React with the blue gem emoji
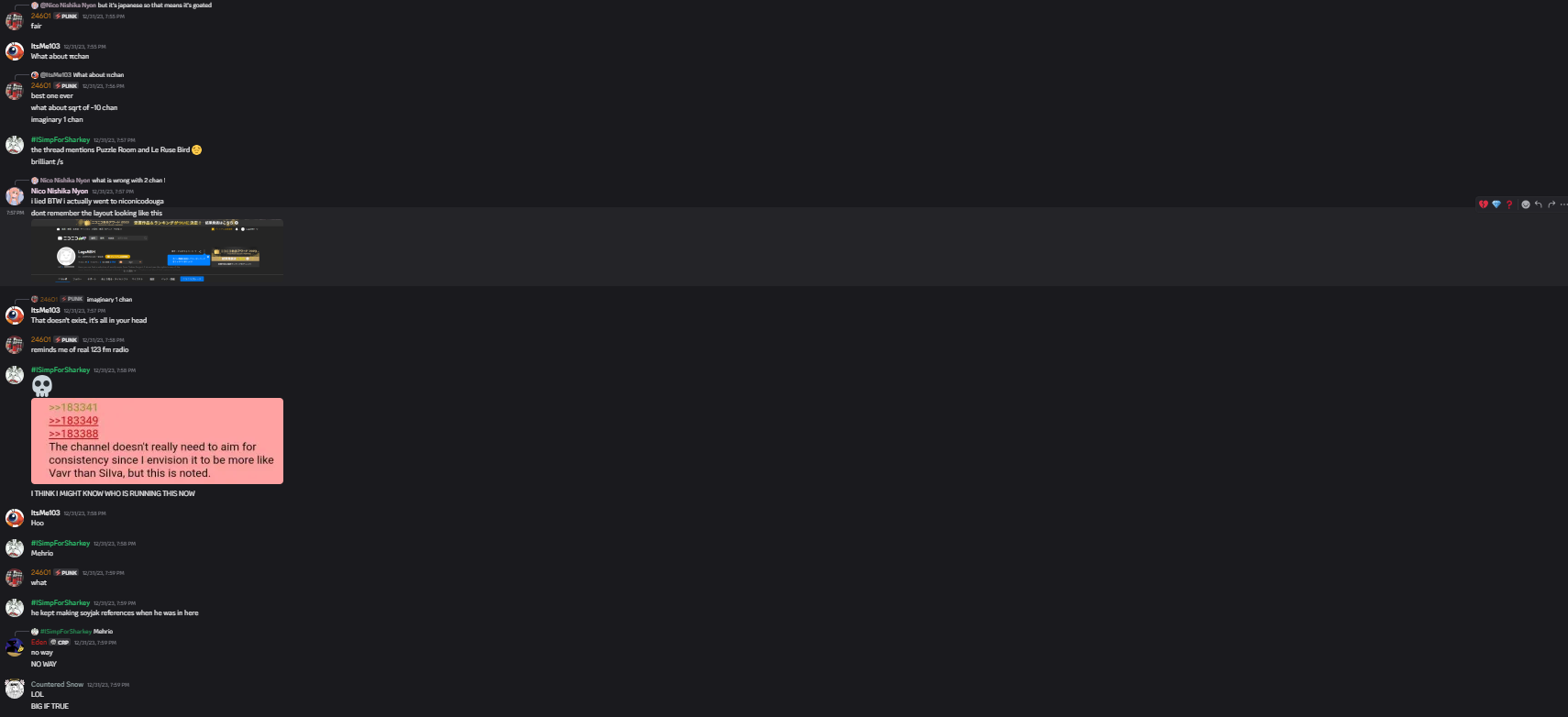Viewport: 1568px width, 717px height. coord(1496,204)
